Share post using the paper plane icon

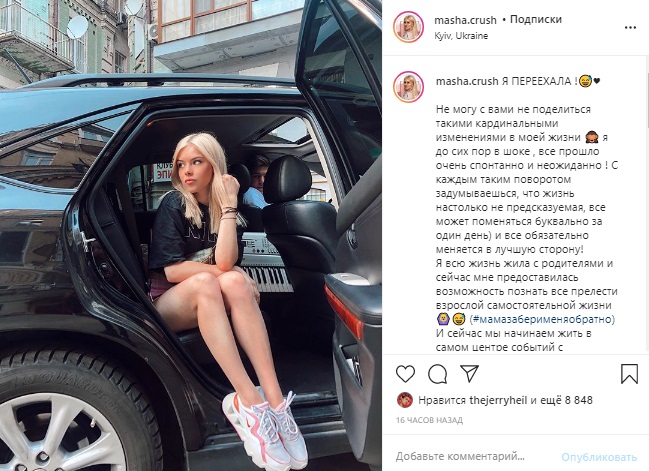coord(469,373)
